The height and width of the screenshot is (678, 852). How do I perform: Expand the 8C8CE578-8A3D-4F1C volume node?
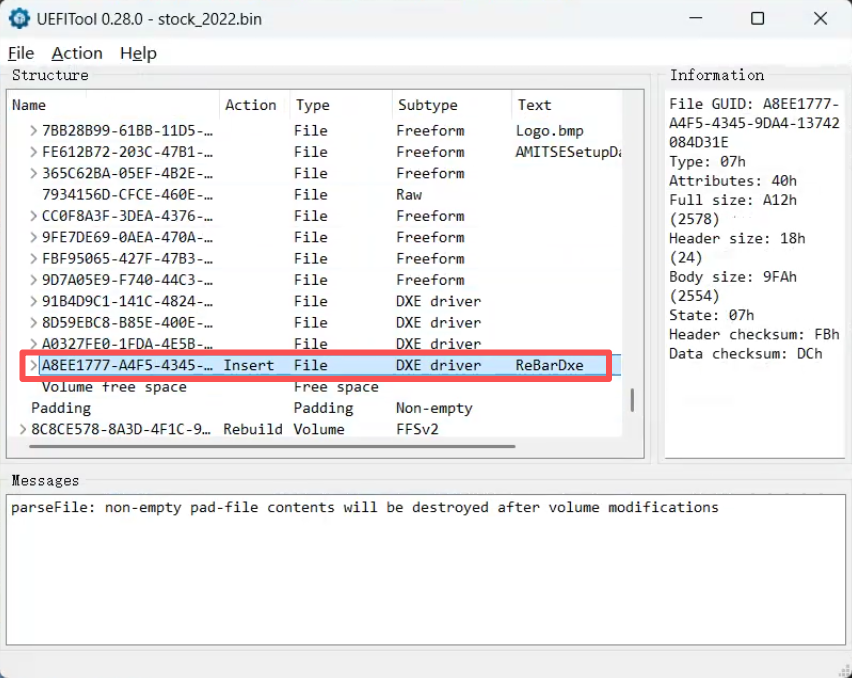click(23, 429)
